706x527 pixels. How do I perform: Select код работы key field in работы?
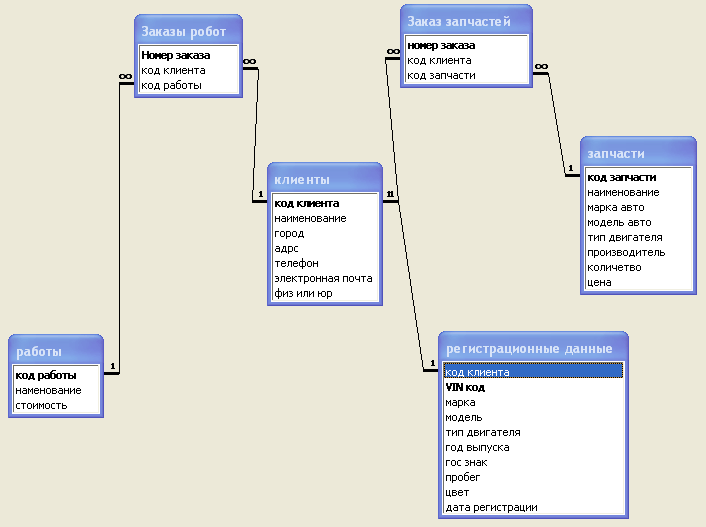click(x=56, y=375)
